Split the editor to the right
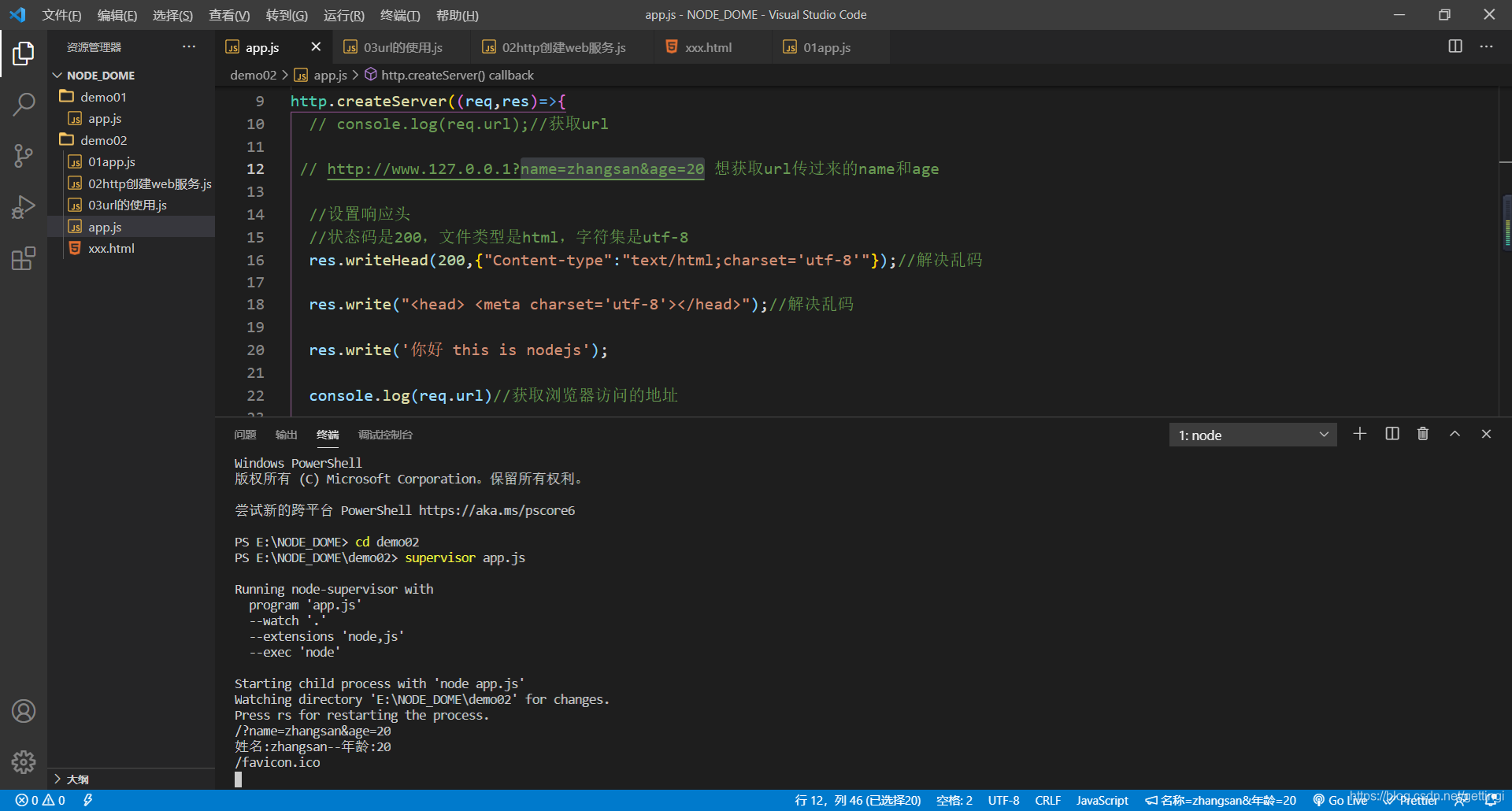 point(1455,46)
